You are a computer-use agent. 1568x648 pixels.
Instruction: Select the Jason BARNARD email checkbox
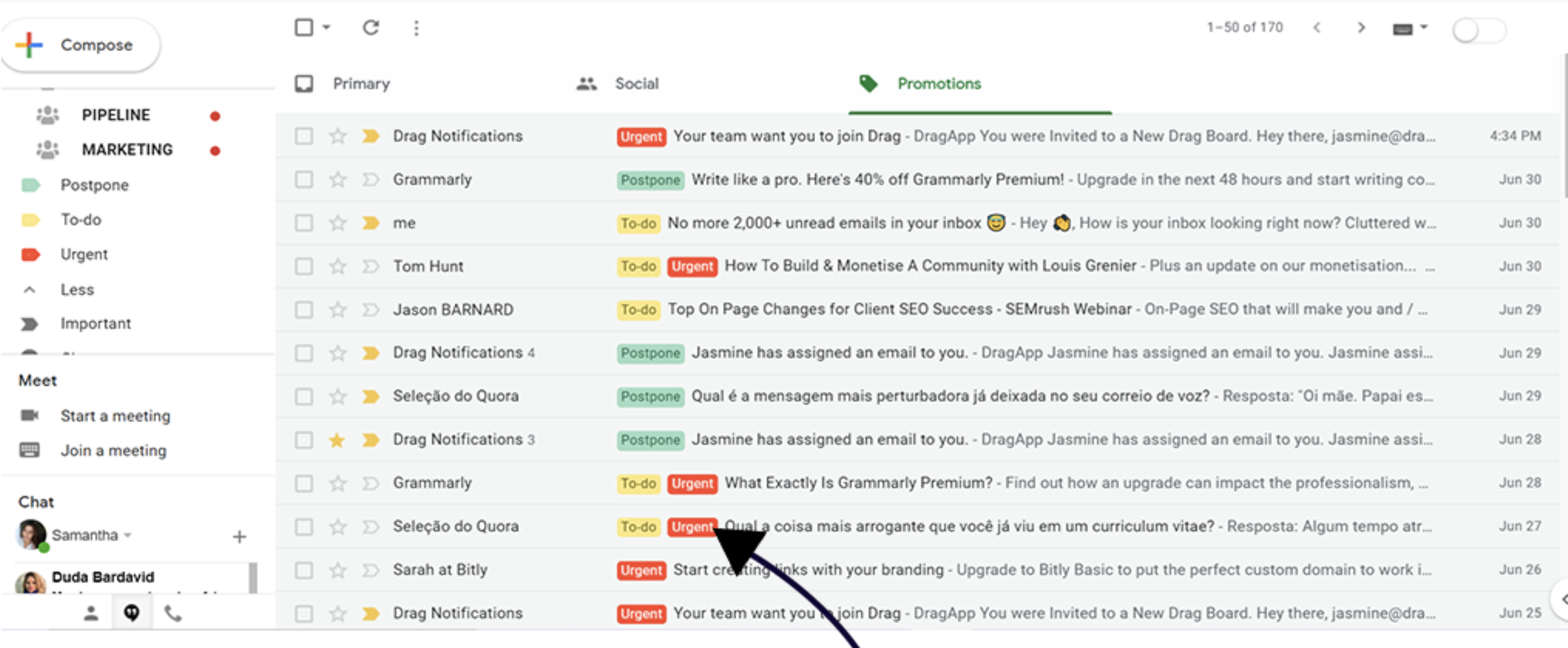304,310
